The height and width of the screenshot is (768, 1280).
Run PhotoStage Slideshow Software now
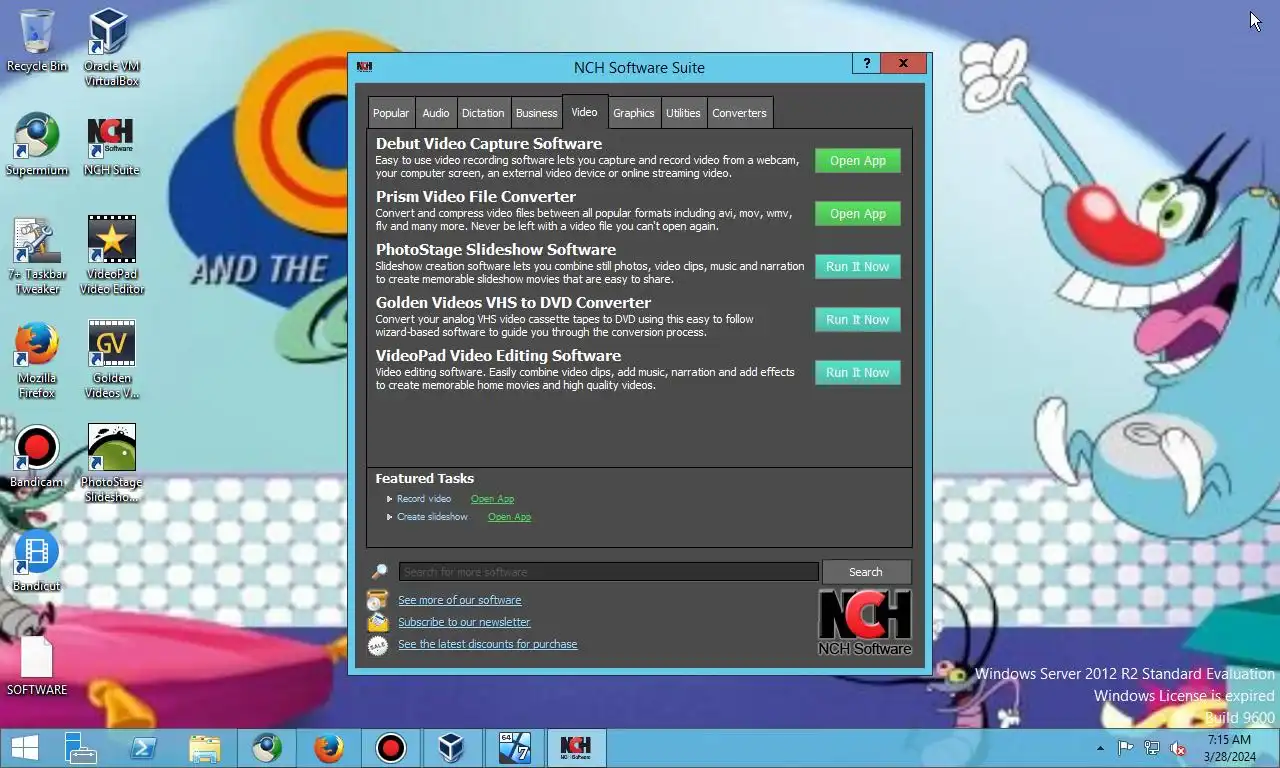click(x=858, y=267)
